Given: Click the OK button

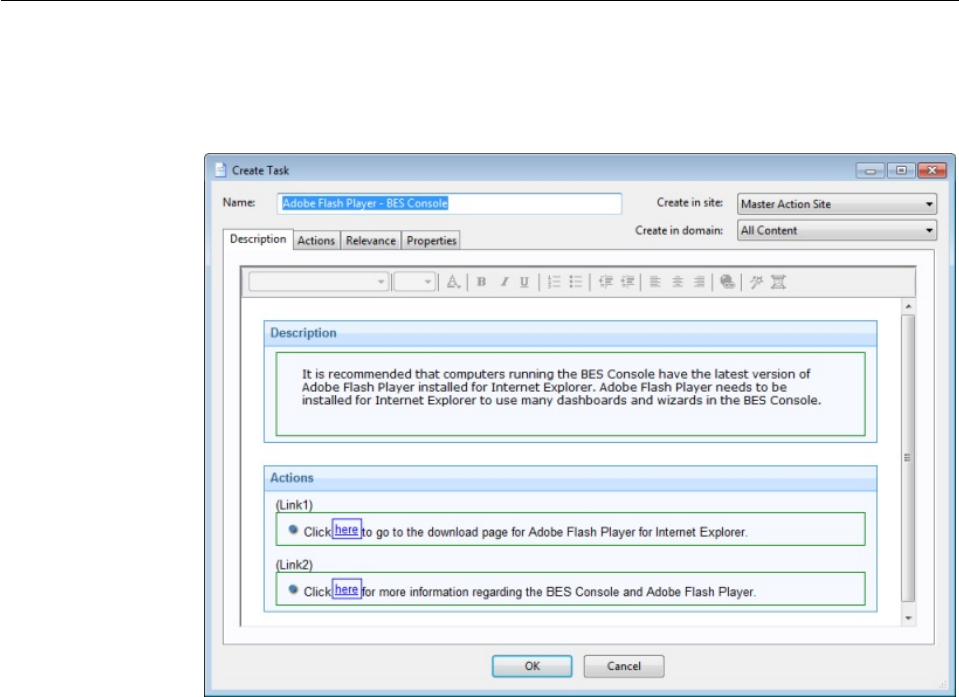Looking at the screenshot, I should pyautogui.click(x=532, y=666).
